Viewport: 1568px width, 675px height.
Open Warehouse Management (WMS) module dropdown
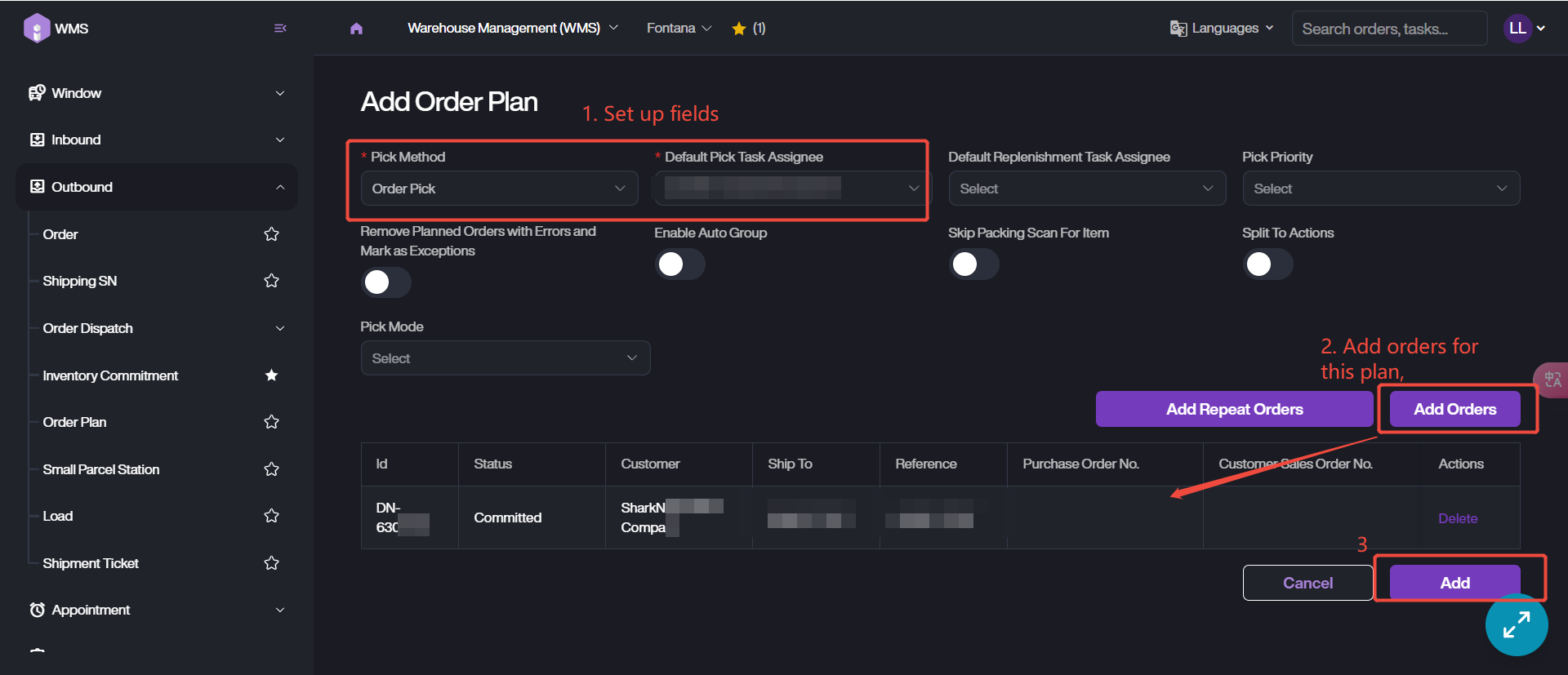coord(513,28)
